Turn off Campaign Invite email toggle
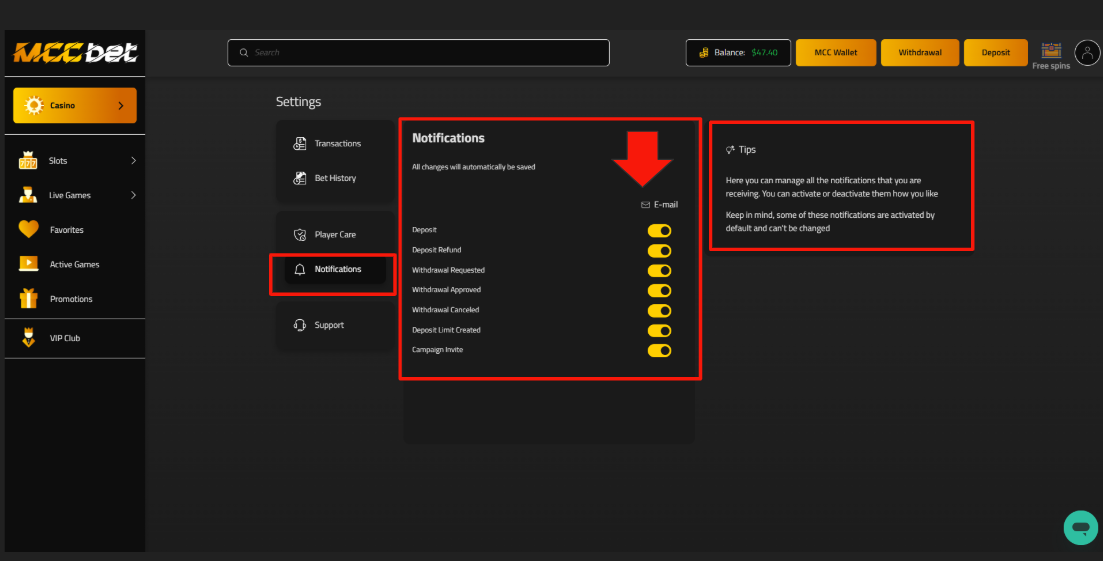This screenshot has height=561, width=1103. [659, 351]
